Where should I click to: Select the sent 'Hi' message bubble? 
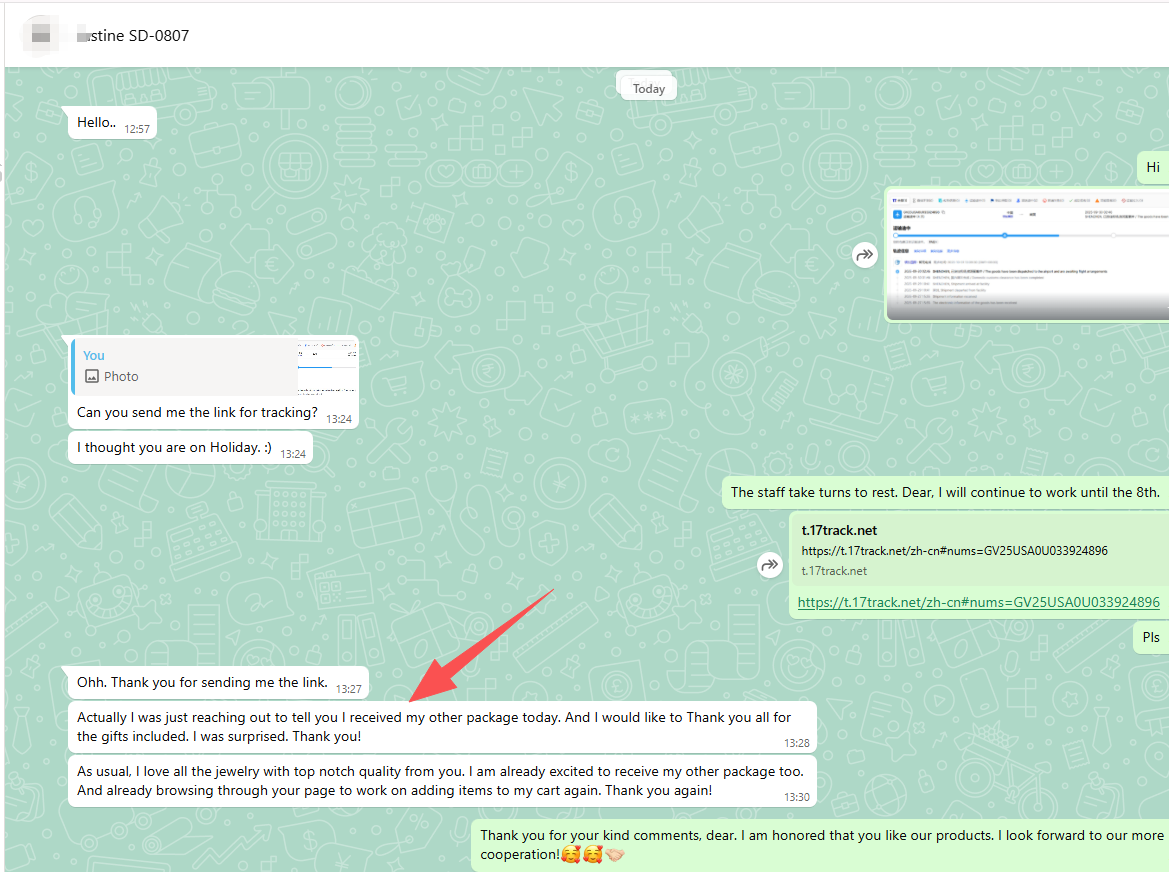[1153, 168]
